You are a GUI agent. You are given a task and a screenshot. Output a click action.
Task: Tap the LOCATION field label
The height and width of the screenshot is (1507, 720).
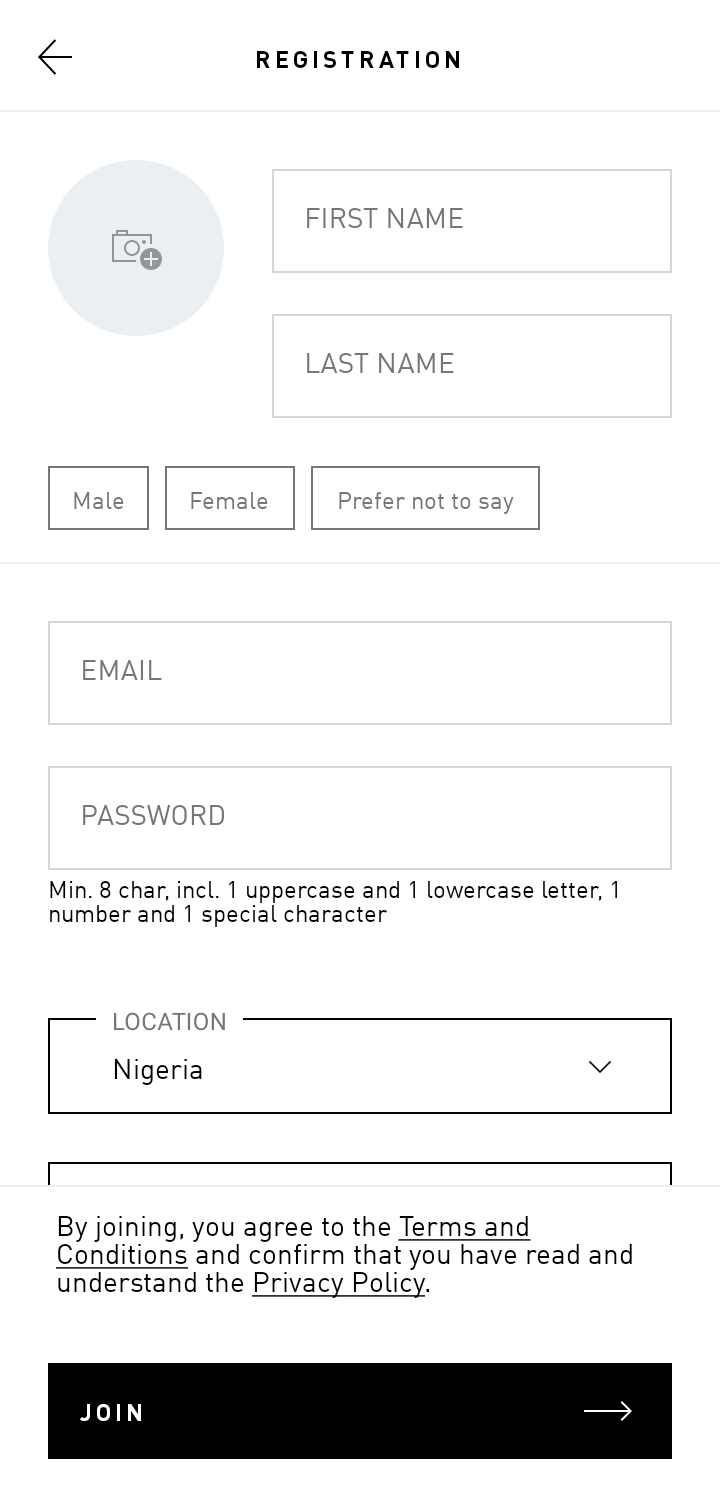(169, 1021)
